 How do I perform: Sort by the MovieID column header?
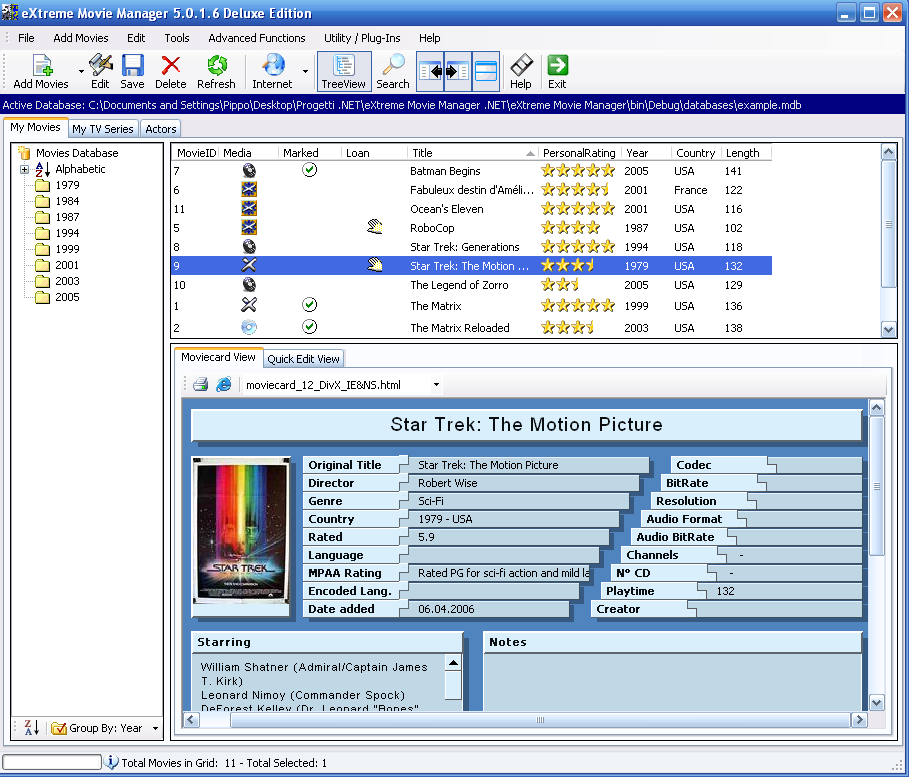196,153
